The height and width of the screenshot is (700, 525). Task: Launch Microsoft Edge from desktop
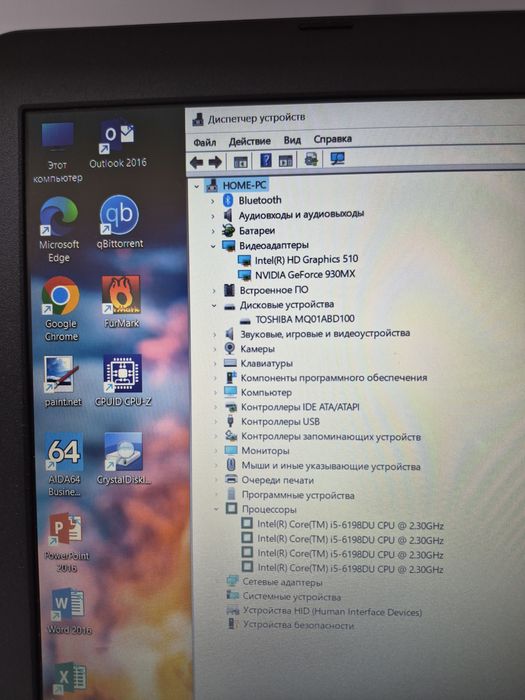(x=59, y=230)
